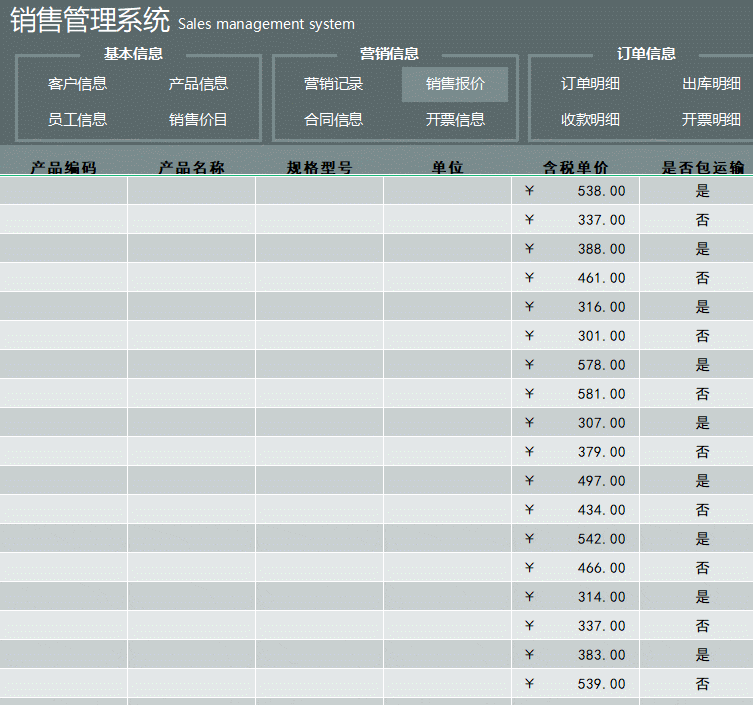The height and width of the screenshot is (705, 753).
Task: Select the empty 产品名称 cell in 388.00 row
Action: click(192, 249)
